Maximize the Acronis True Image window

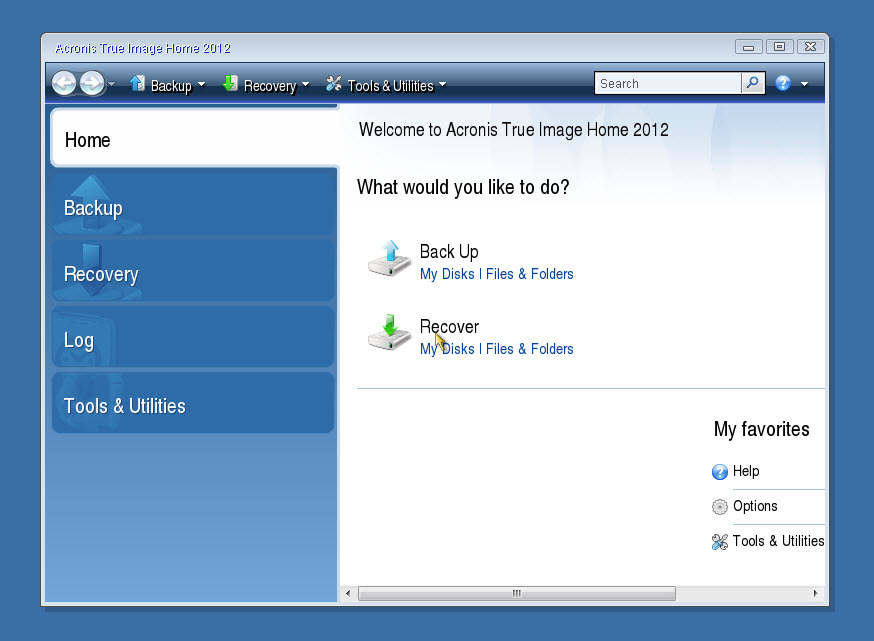click(779, 47)
